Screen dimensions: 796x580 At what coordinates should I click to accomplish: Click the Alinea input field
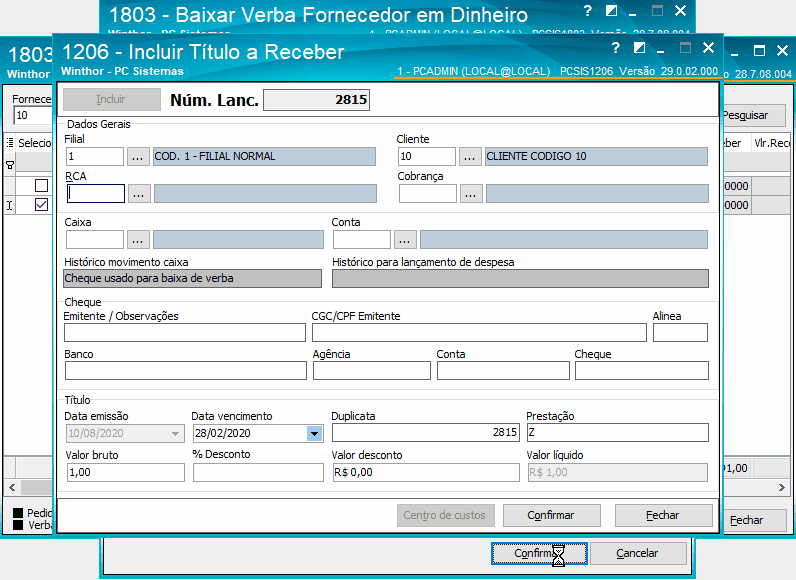point(680,333)
